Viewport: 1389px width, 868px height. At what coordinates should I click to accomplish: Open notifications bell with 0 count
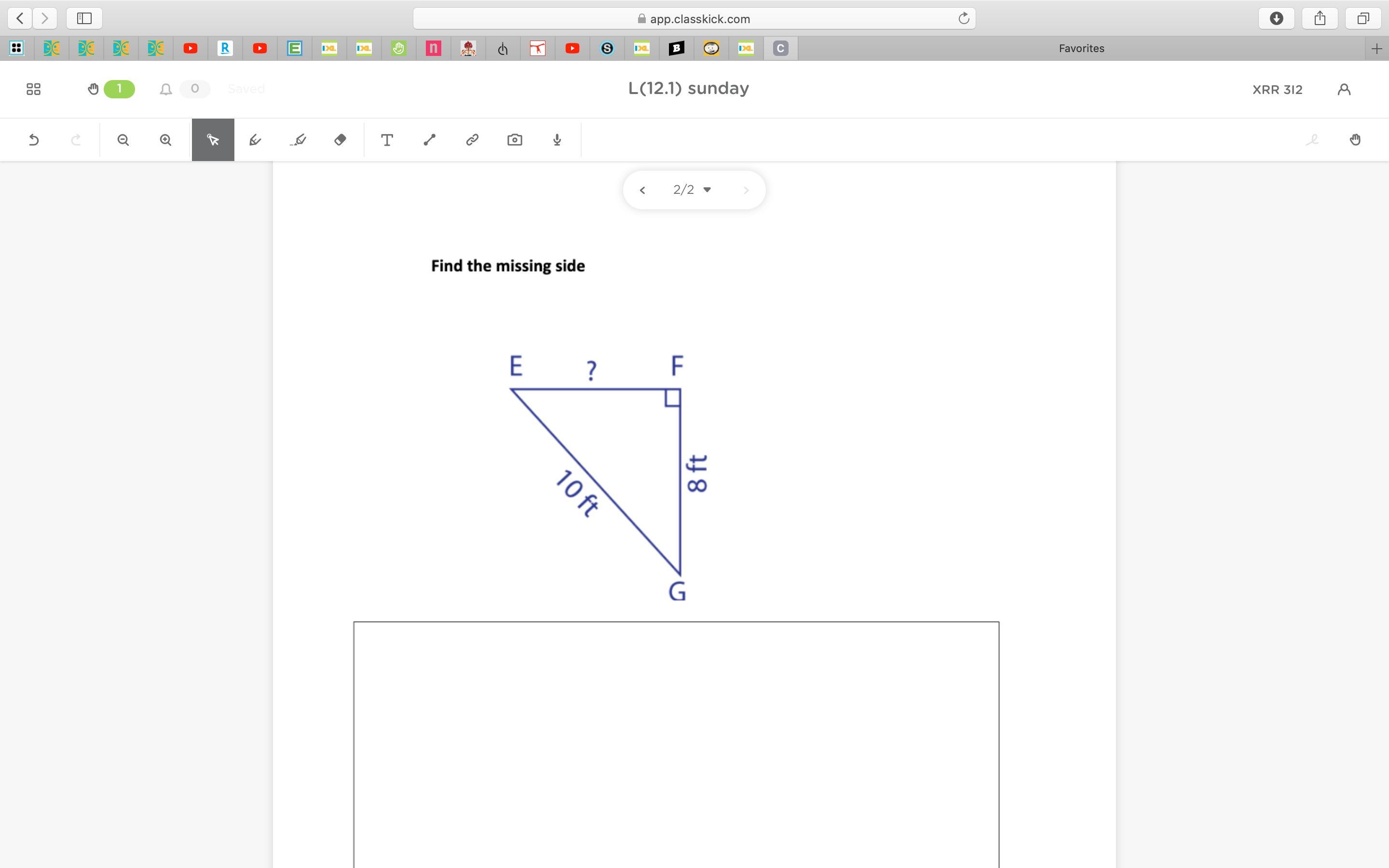click(166, 89)
